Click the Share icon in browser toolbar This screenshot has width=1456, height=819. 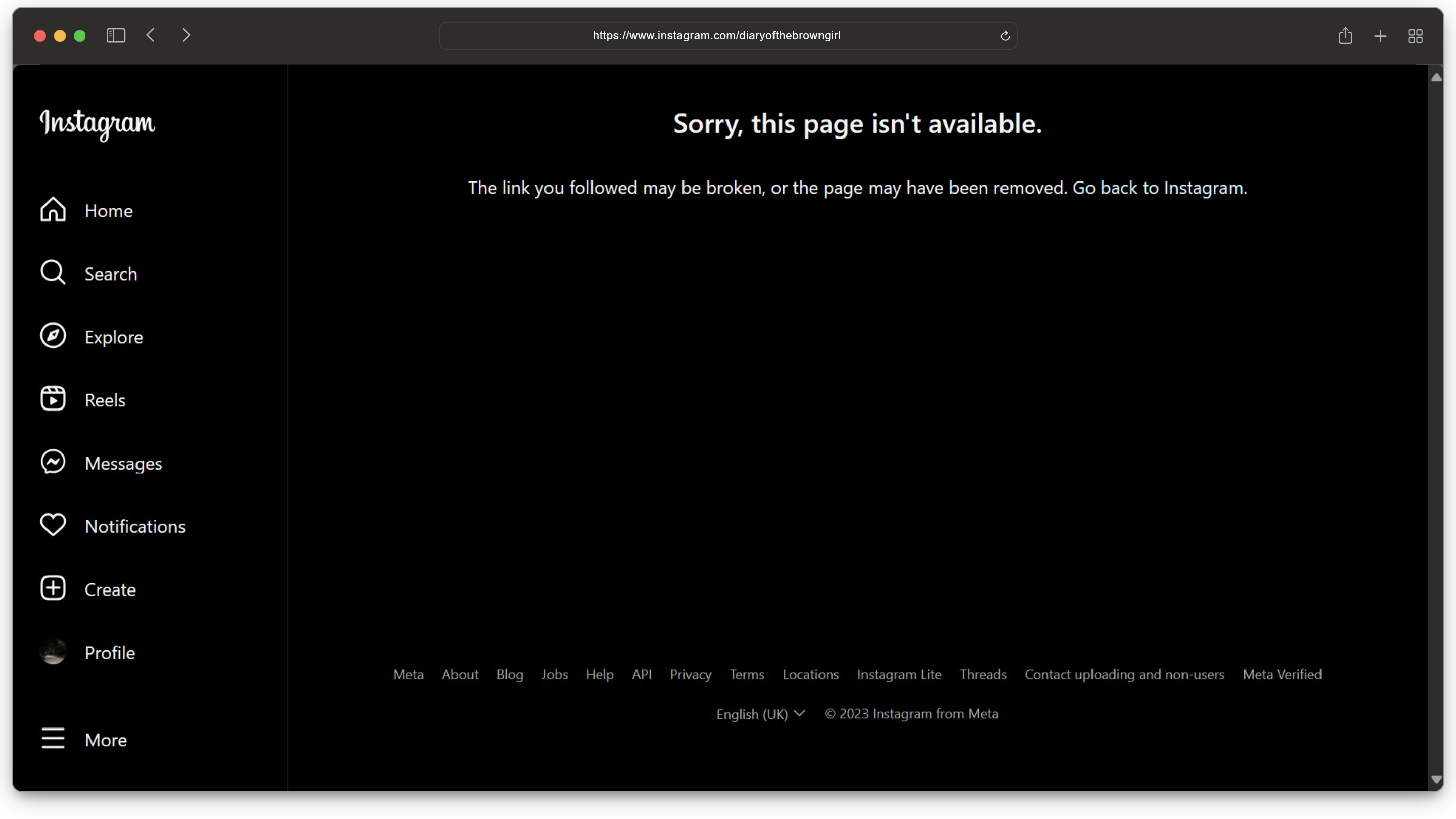pos(1345,36)
